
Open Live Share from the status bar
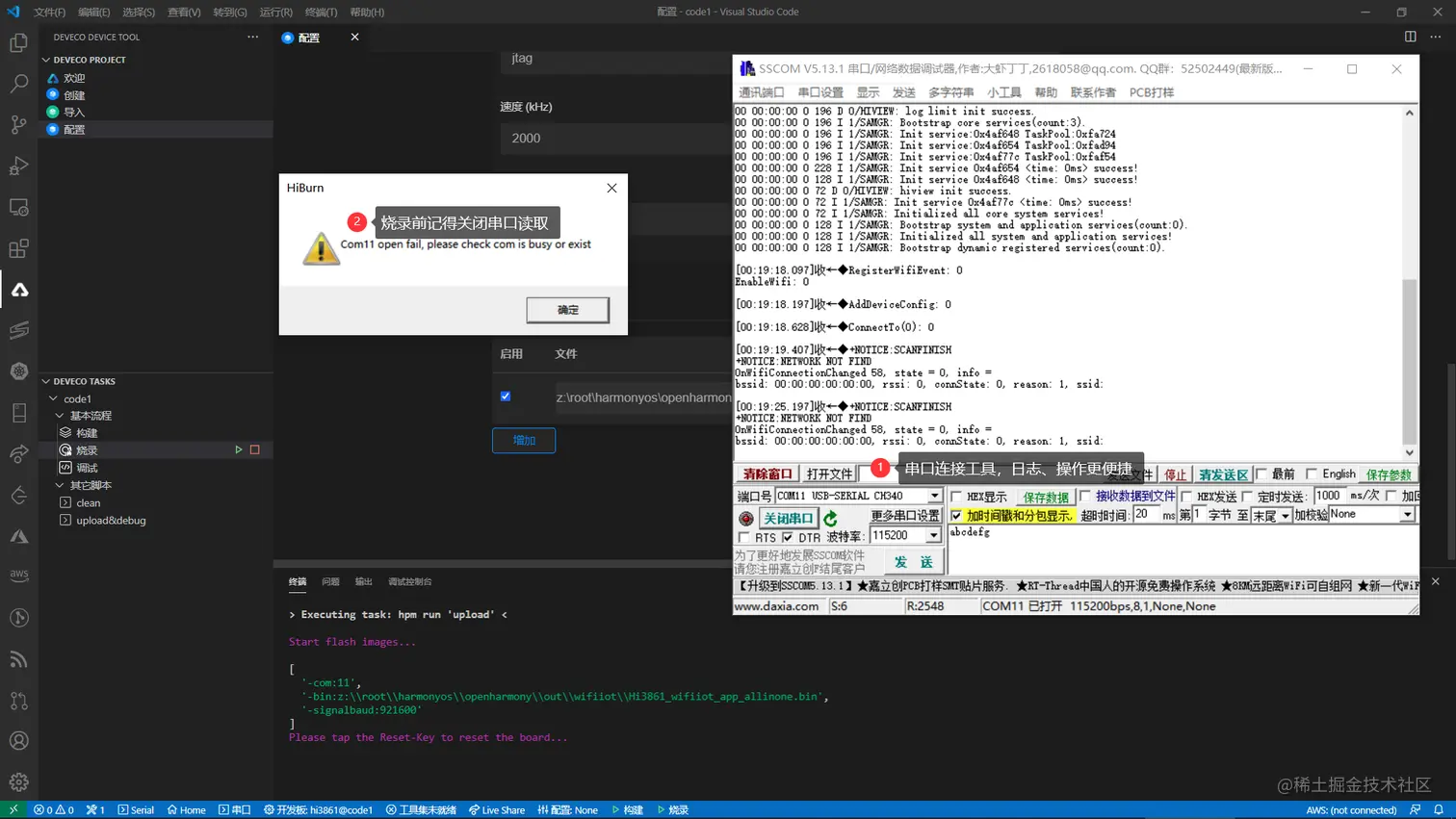(497, 809)
